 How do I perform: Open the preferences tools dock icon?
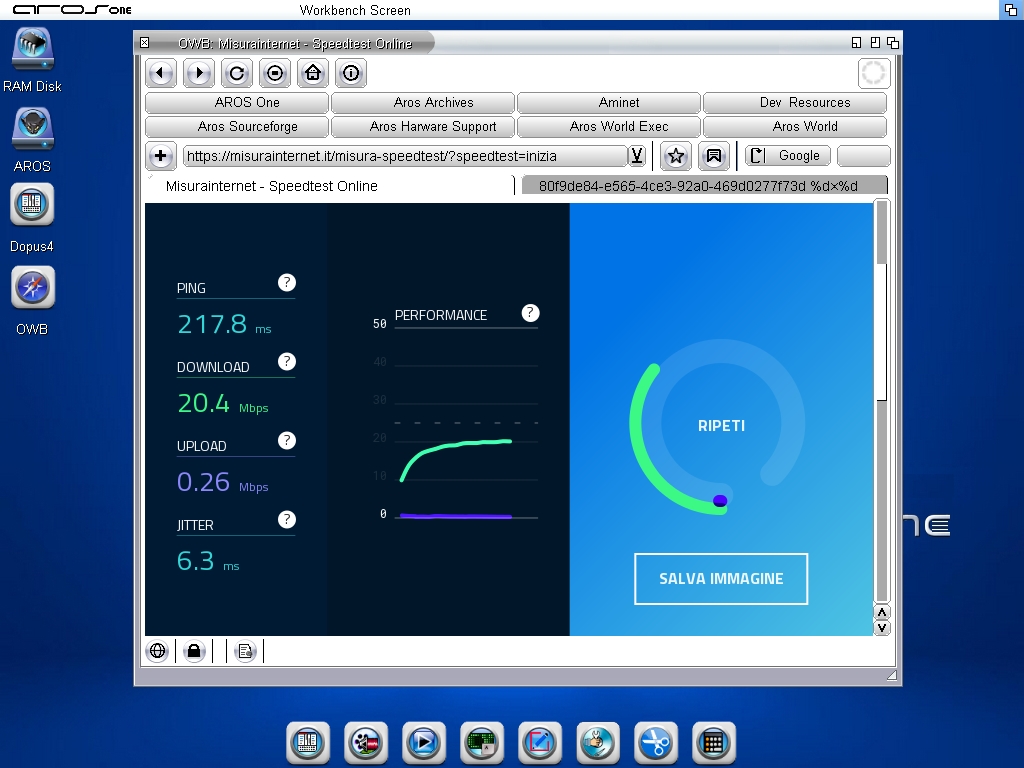click(598, 743)
